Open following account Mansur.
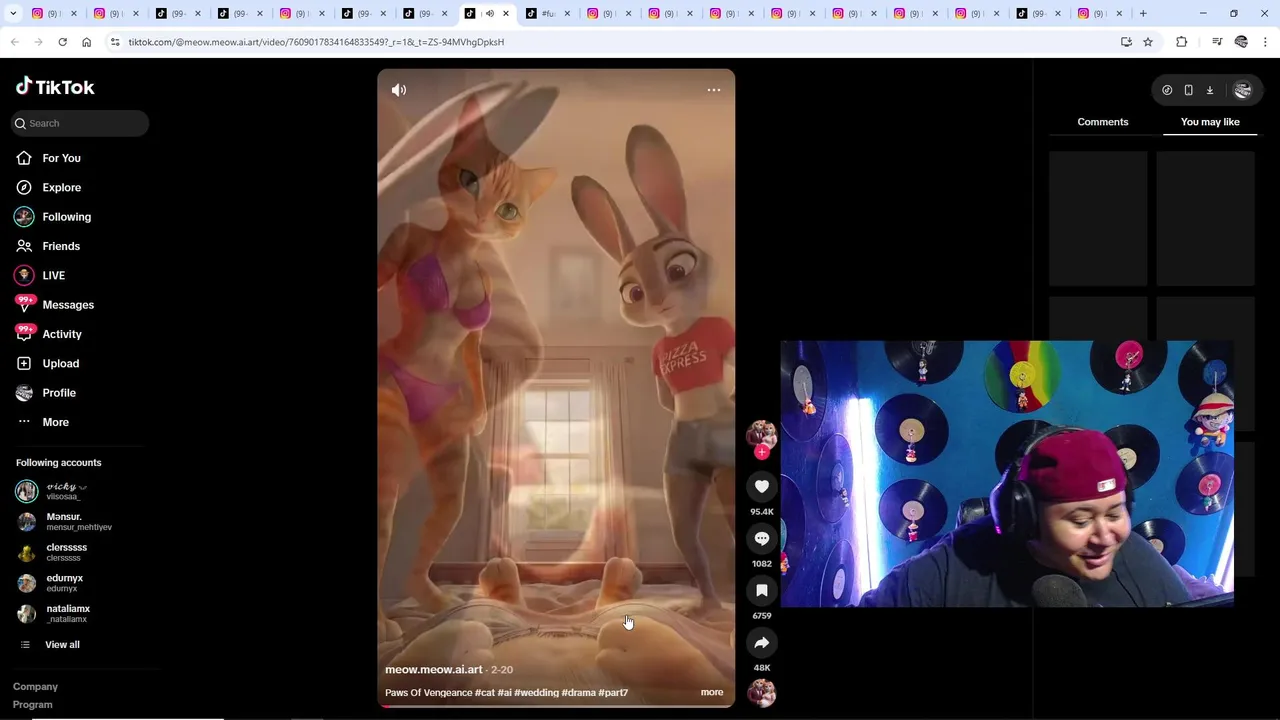 tap(65, 522)
